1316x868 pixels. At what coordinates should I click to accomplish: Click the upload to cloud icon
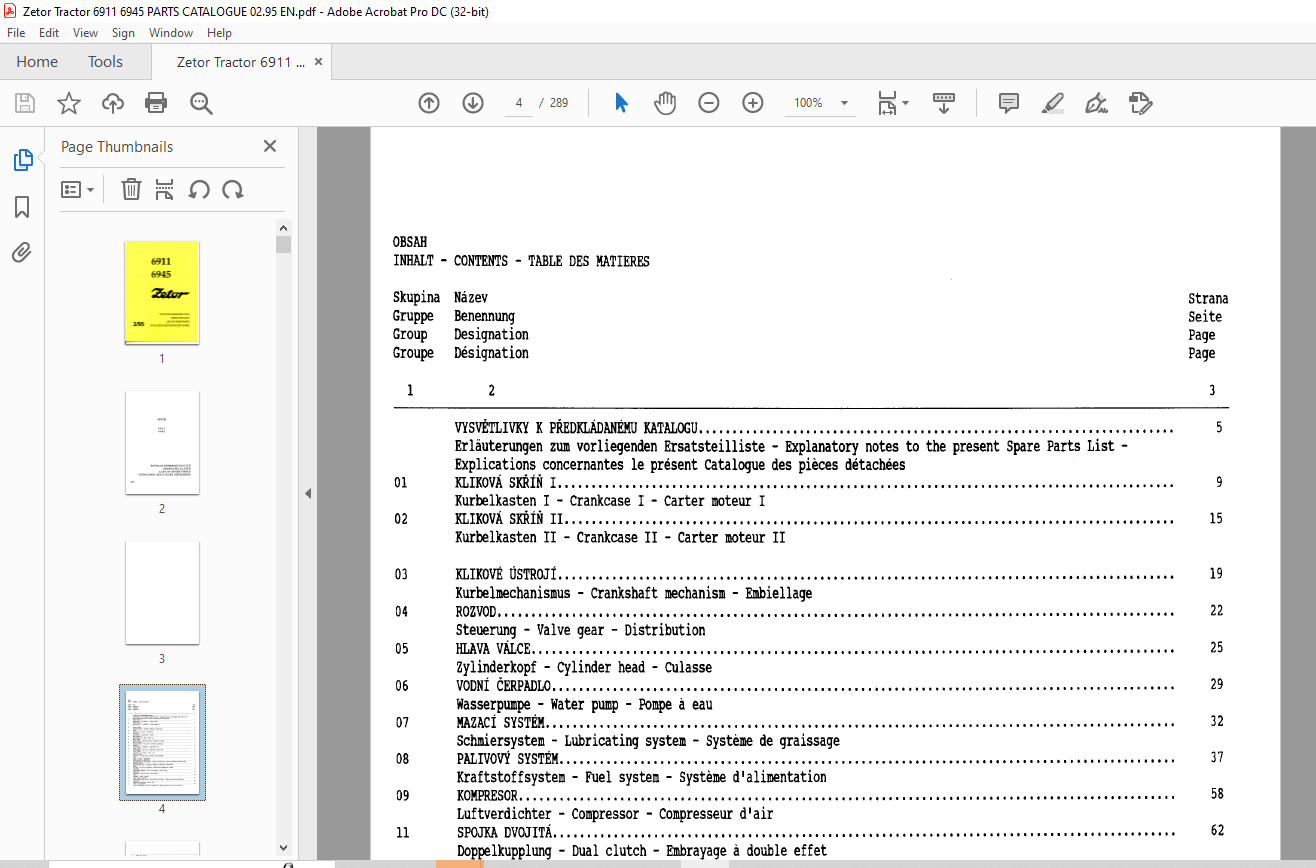click(x=112, y=103)
